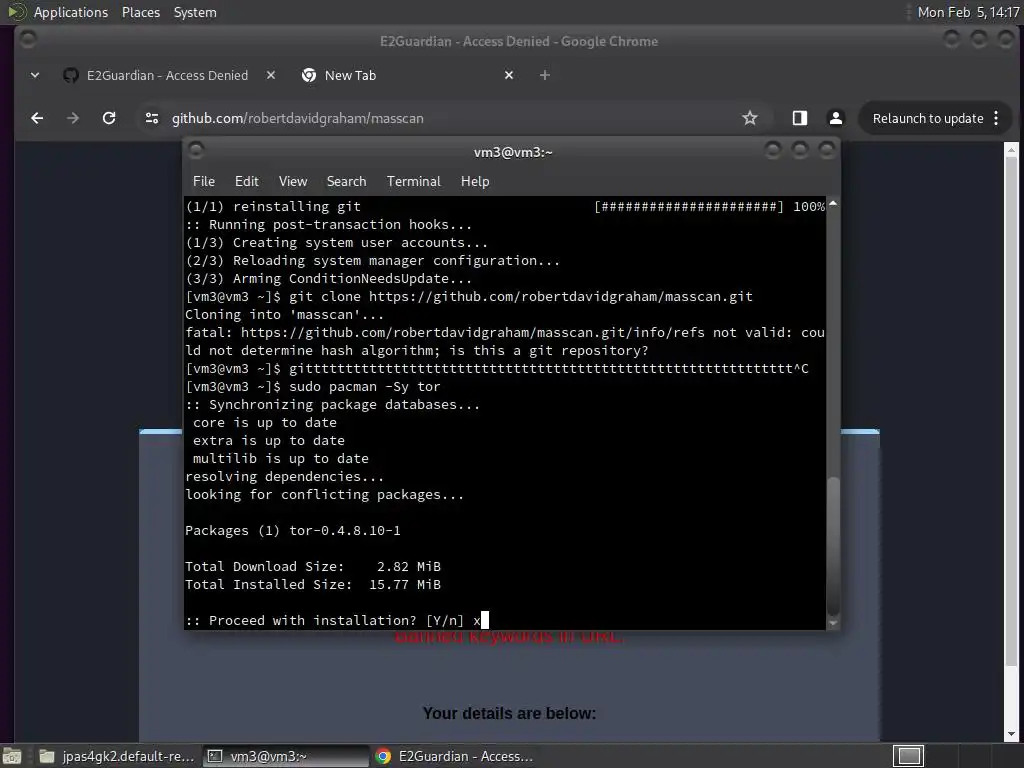This screenshot has height=768, width=1024.
Task: Open jpas4gk2.default-re... taskbar item
Action: [116, 756]
